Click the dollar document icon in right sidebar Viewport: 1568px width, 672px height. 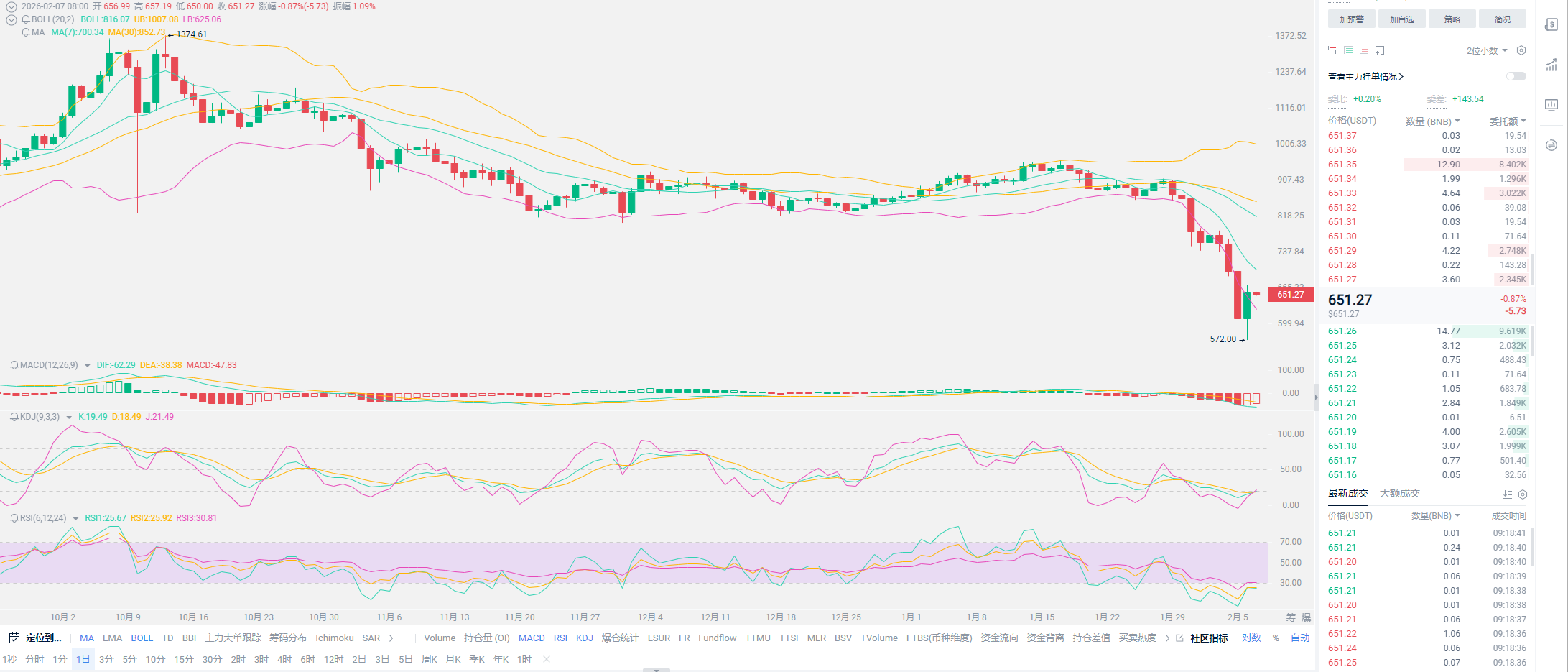click(x=1551, y=25)
